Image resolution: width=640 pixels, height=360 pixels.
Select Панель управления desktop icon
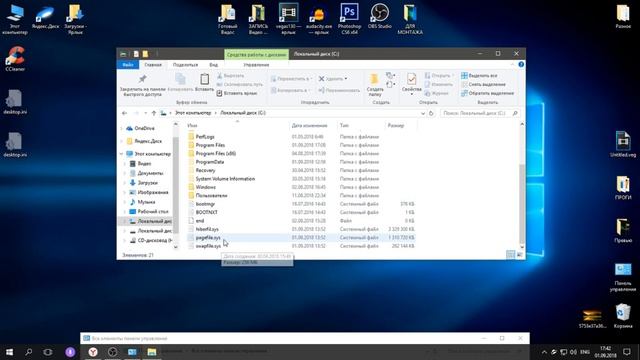pyautogui.click(x=623, y=277)
